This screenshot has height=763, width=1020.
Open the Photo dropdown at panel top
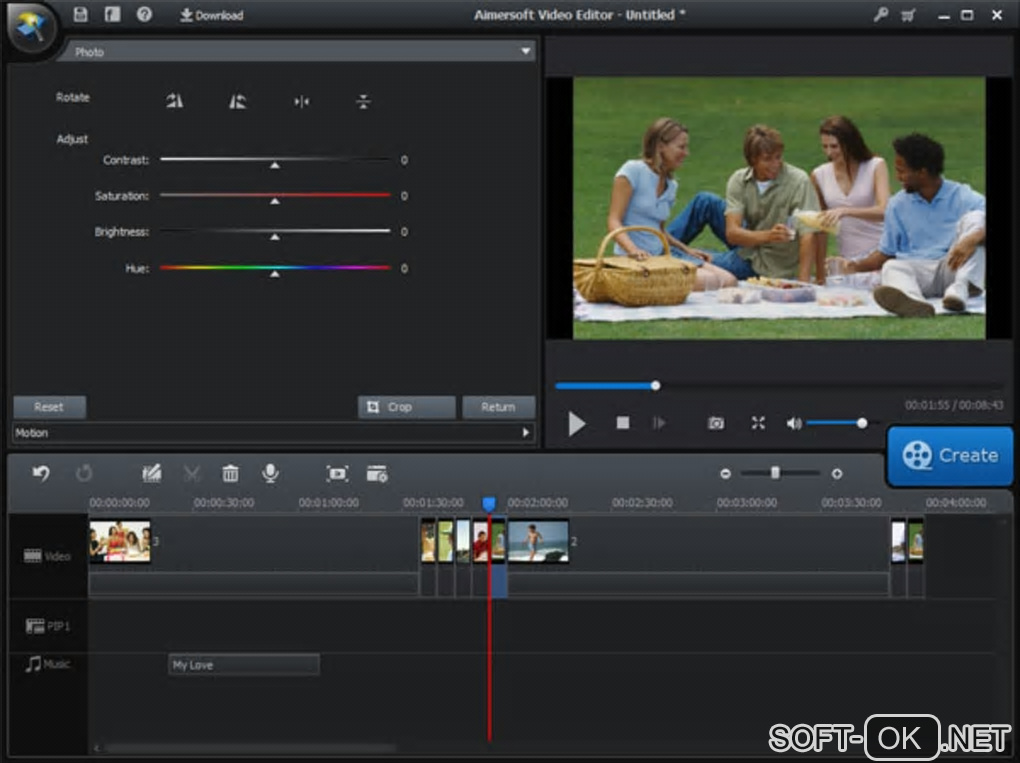(300, 51)
